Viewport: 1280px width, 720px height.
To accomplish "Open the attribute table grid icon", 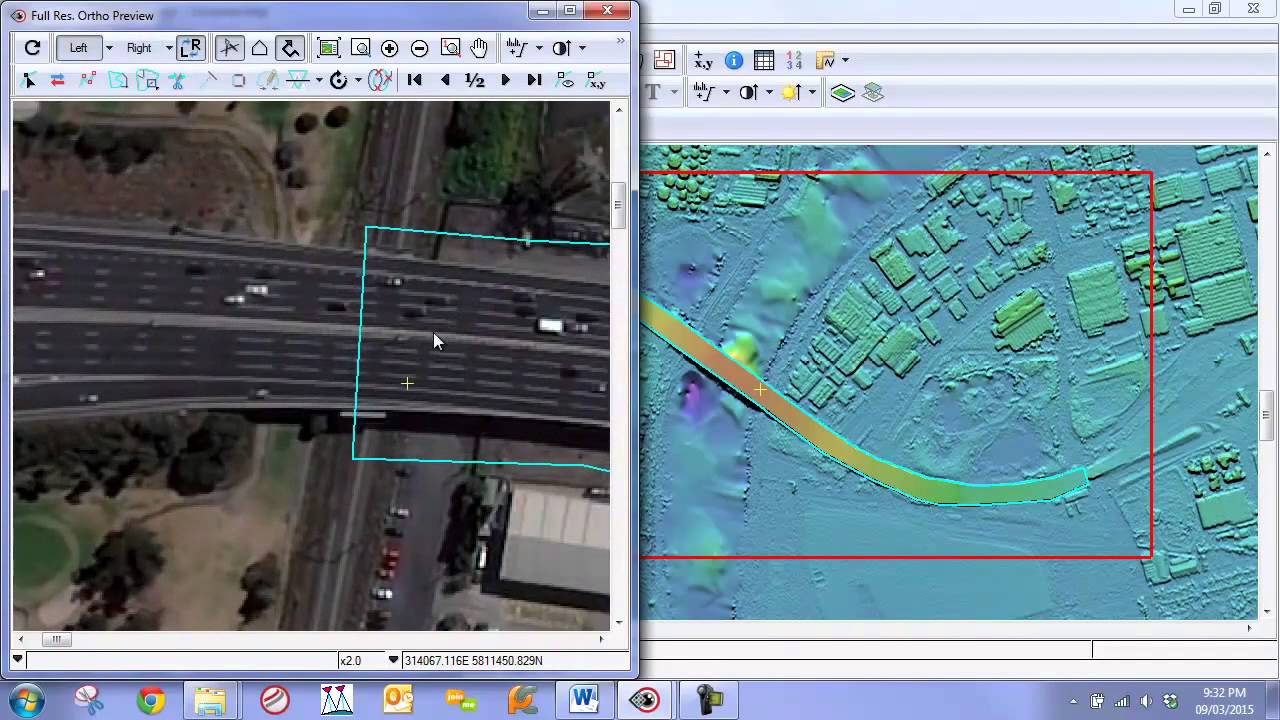I will click(764, 60).
